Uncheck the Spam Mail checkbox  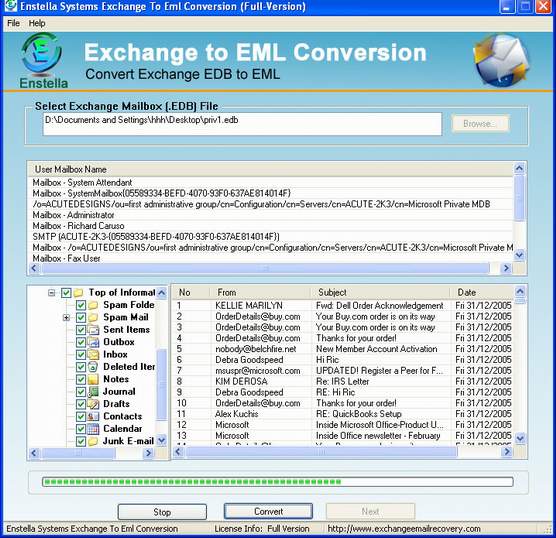pos(81,317)
